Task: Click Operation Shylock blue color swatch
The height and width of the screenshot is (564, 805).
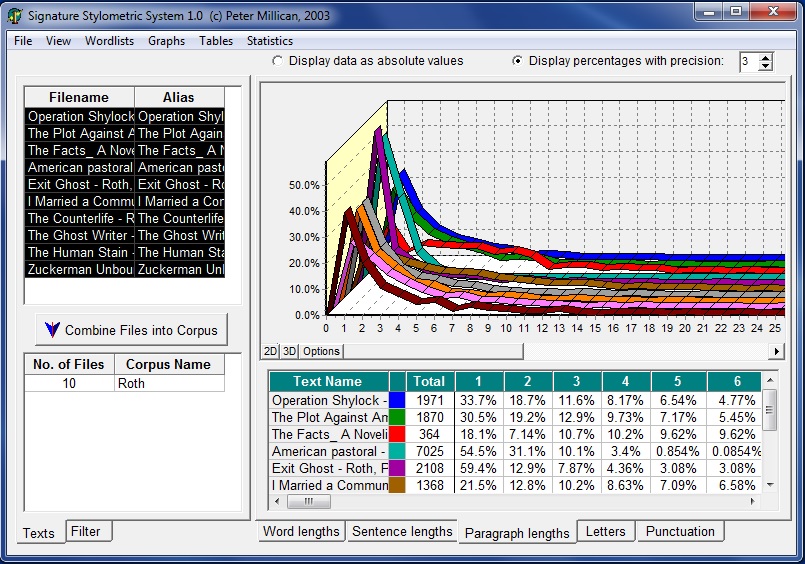Action: (397, 400)
